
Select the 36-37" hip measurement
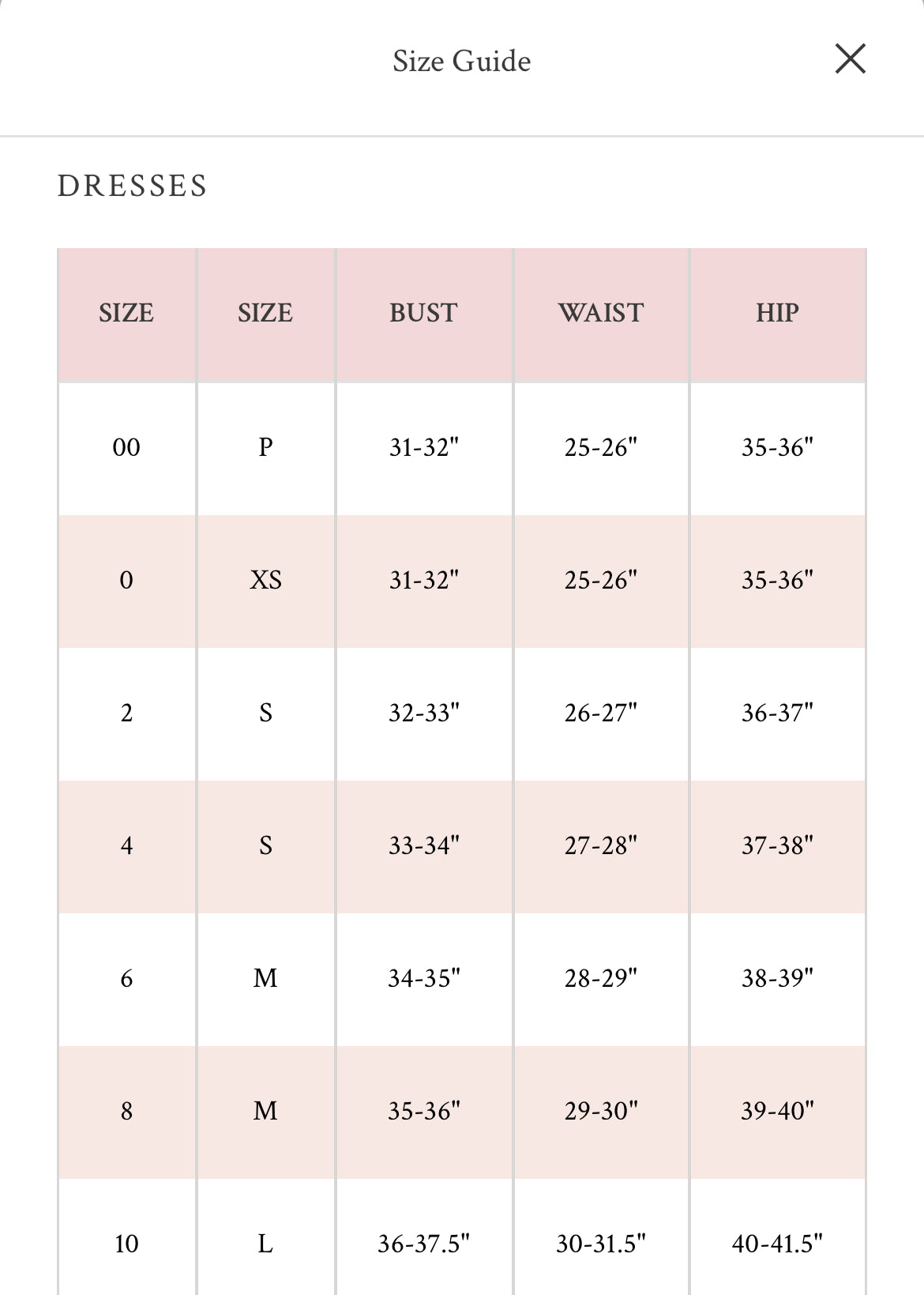point(777,713)
